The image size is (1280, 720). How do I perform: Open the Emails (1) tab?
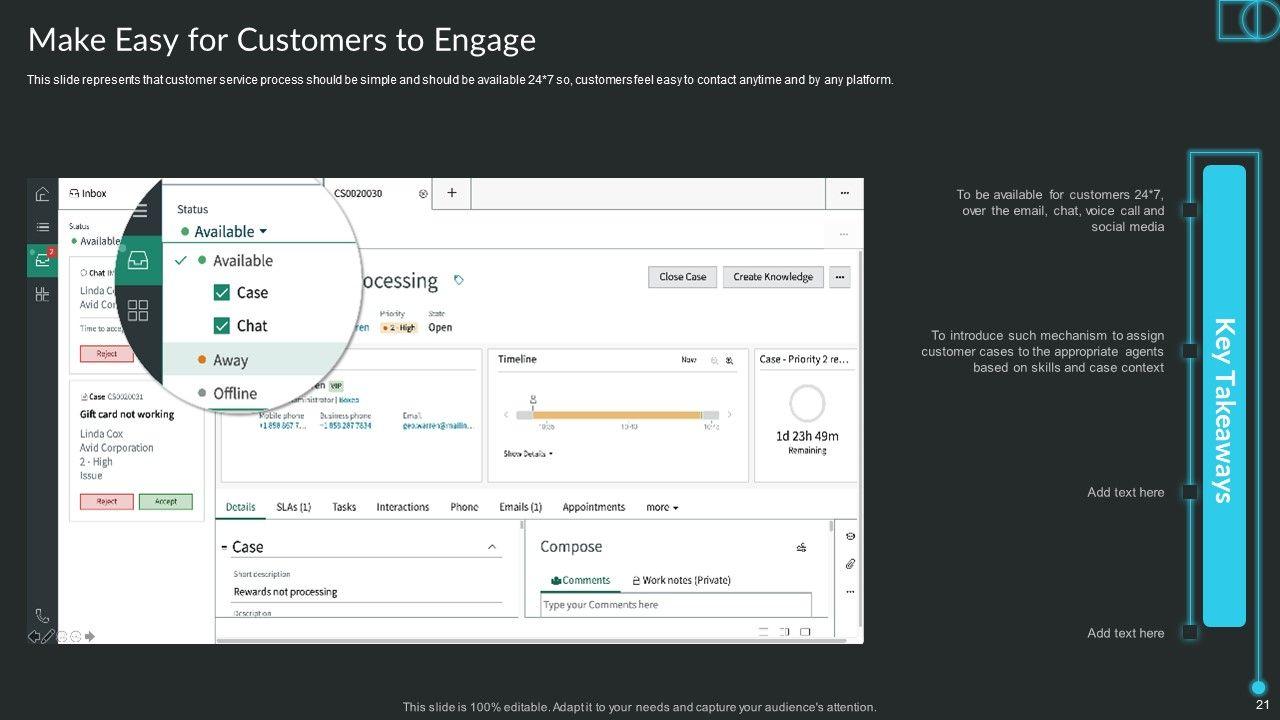[520, 508]
